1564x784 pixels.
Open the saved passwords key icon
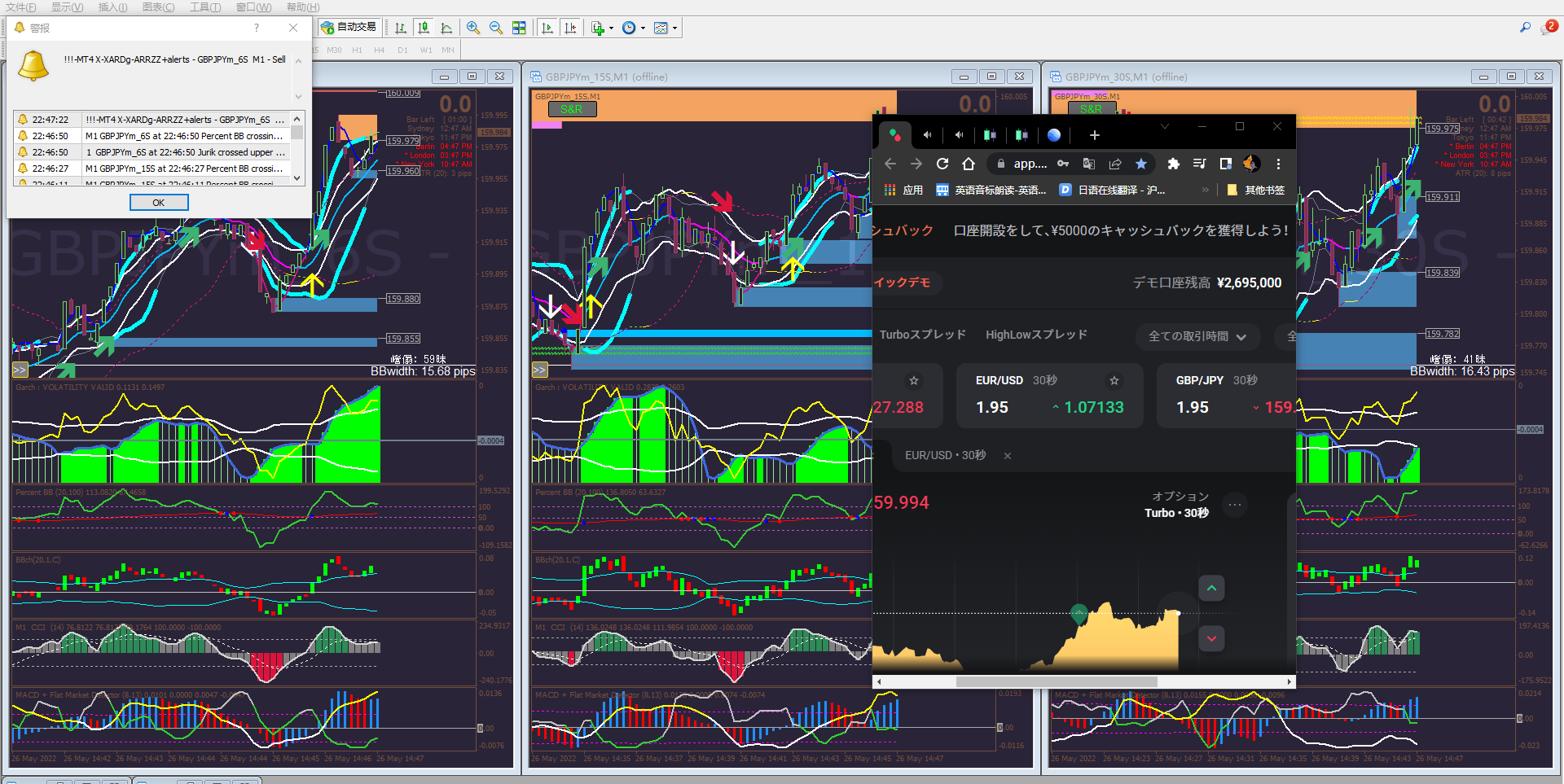pos(1063,164)
